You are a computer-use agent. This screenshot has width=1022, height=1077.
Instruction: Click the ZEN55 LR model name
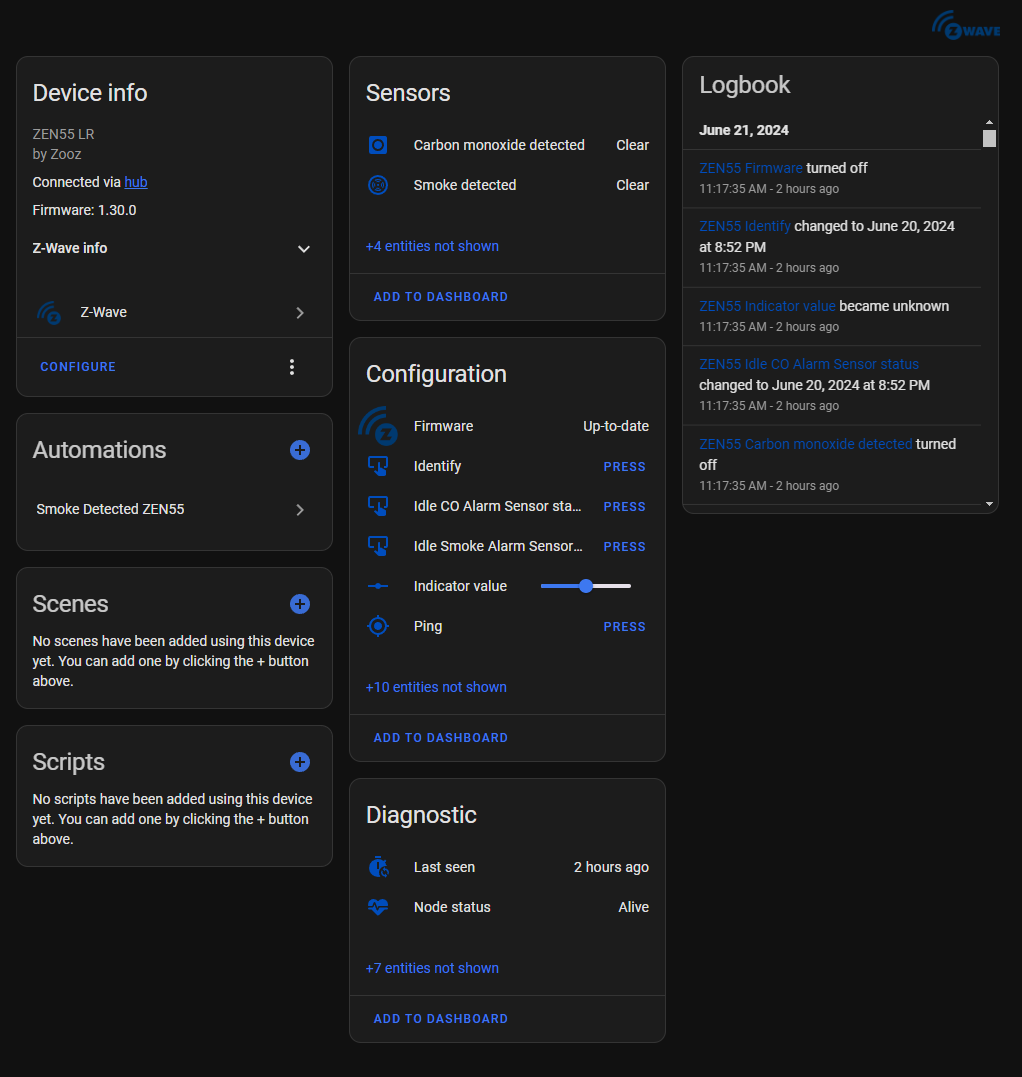pyautogui.click(x=63, y=134)
